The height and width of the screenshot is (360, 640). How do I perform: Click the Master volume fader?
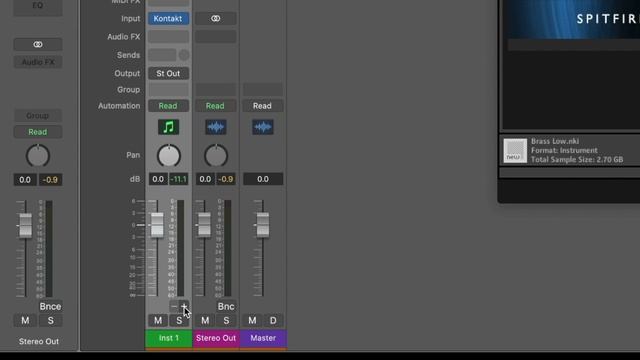(263, 224)
